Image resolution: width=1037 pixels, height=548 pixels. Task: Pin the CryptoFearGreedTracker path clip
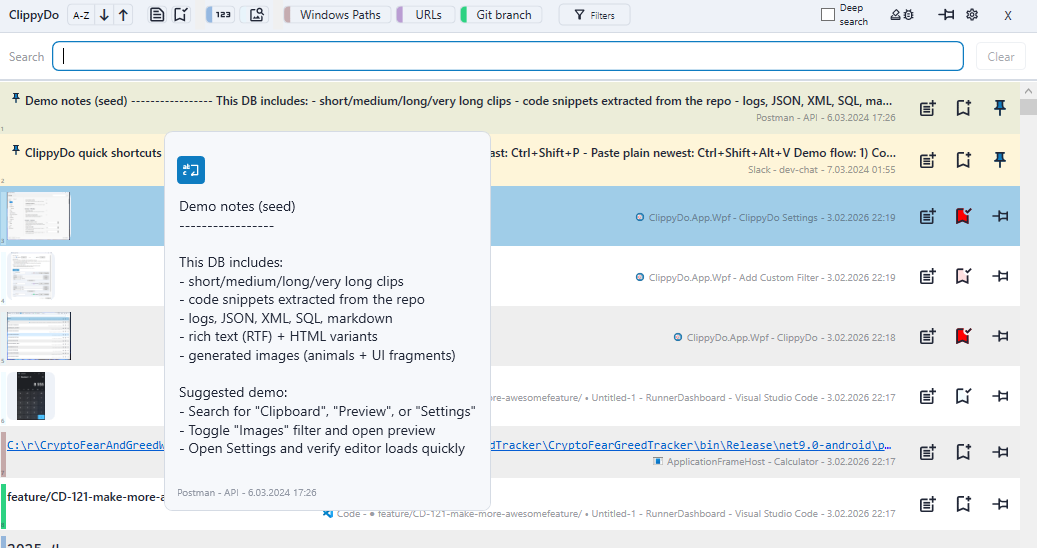click(1001, 452)
